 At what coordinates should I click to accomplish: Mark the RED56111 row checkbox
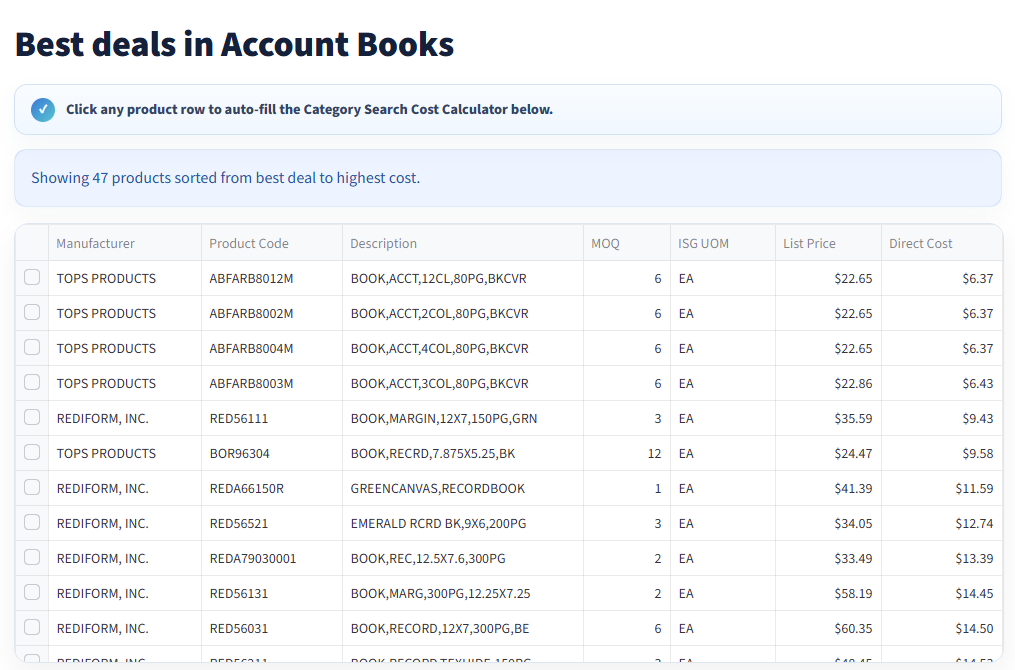coord(32,417)
